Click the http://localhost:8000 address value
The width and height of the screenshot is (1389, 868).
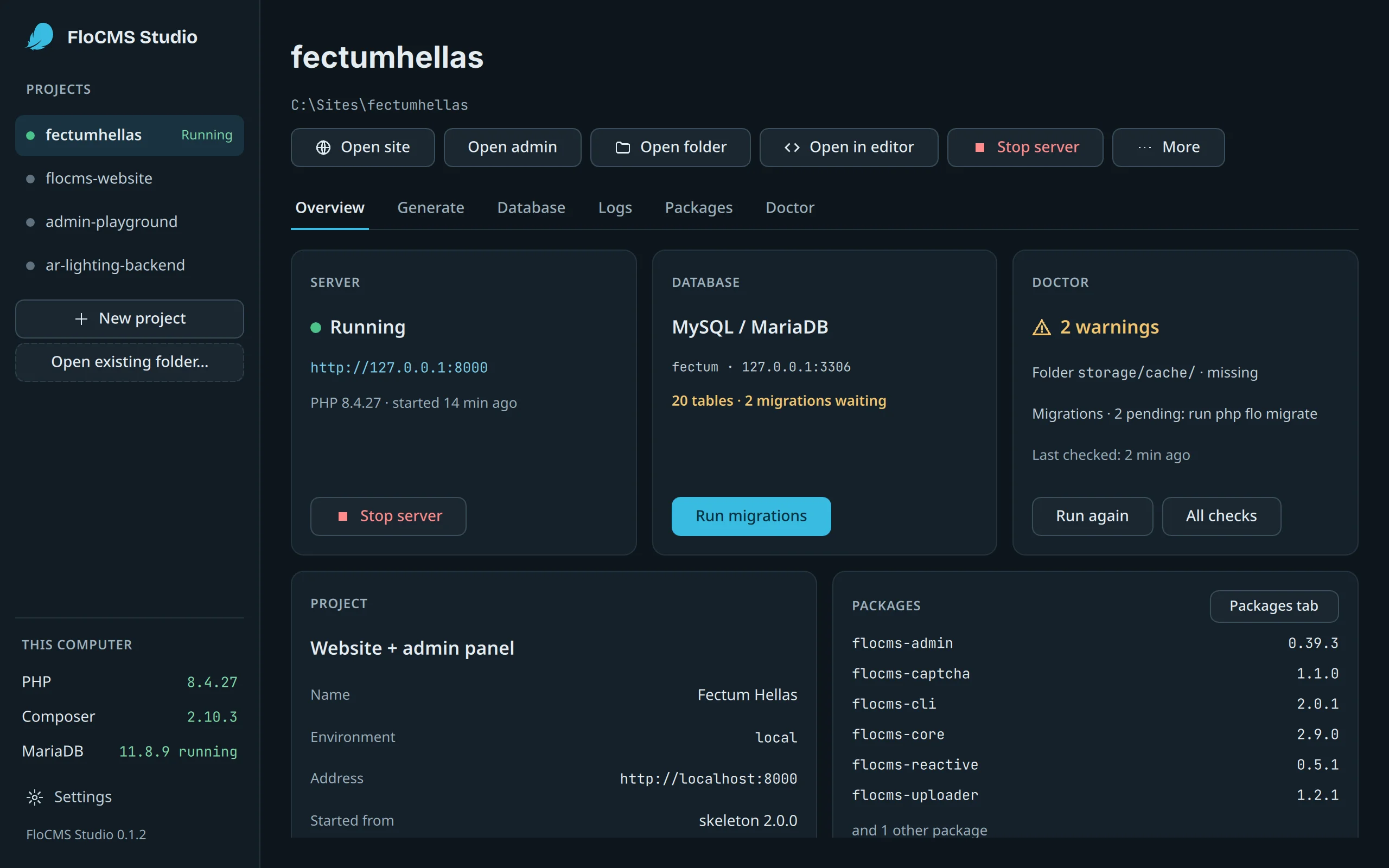708,779
